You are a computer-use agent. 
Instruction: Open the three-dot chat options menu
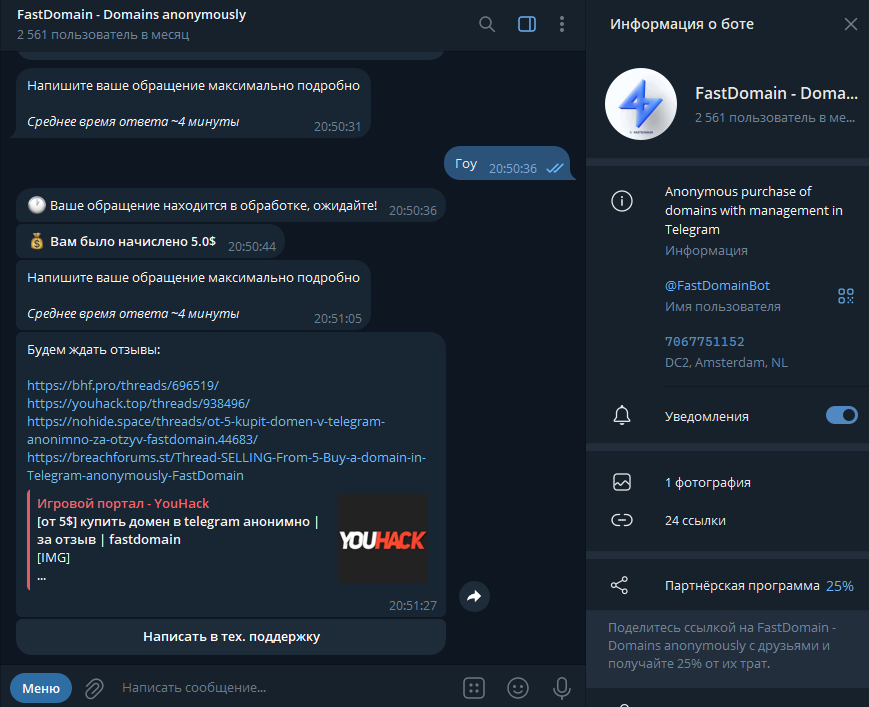tap(562, 24)
